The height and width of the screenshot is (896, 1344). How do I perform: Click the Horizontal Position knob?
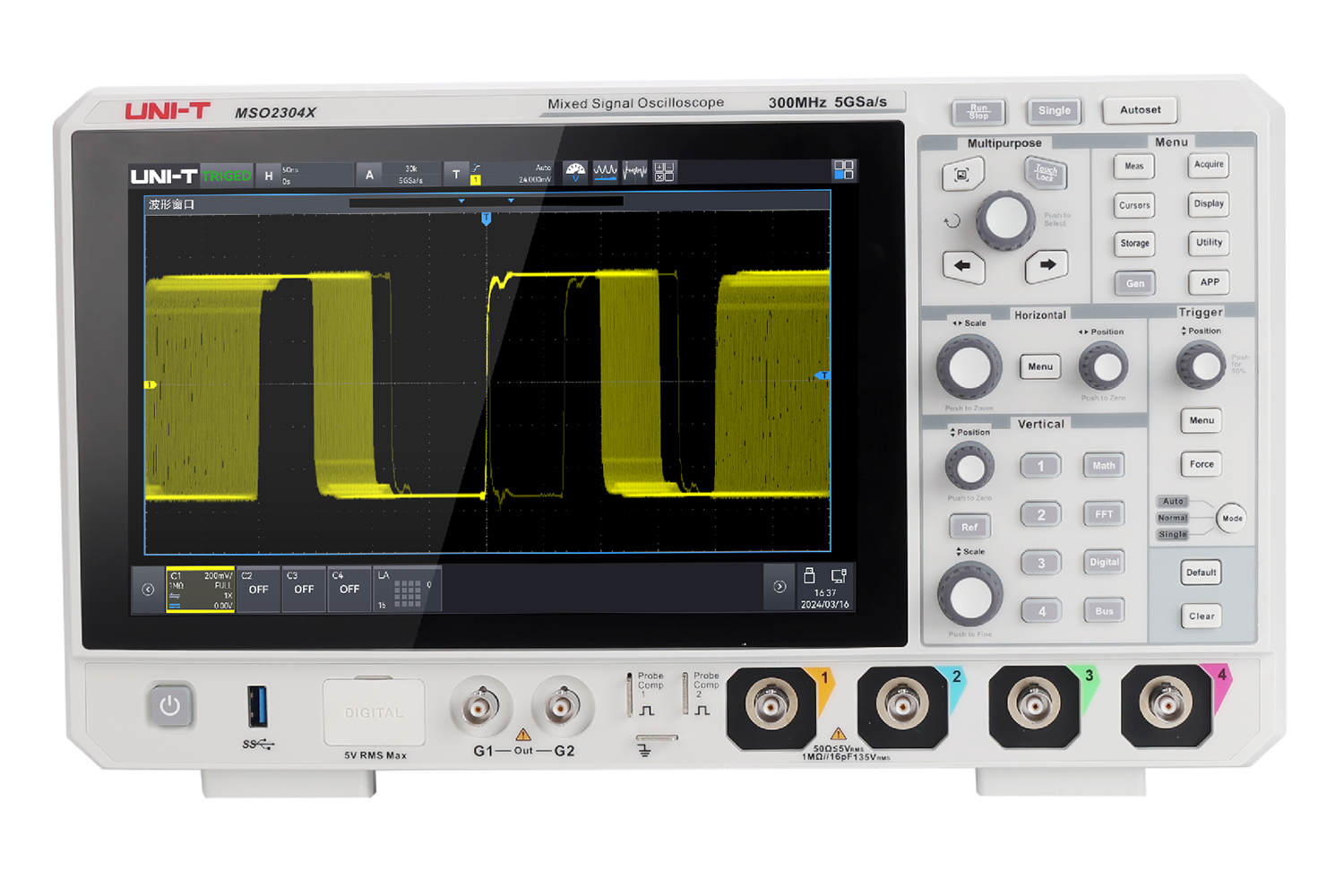1104,366
